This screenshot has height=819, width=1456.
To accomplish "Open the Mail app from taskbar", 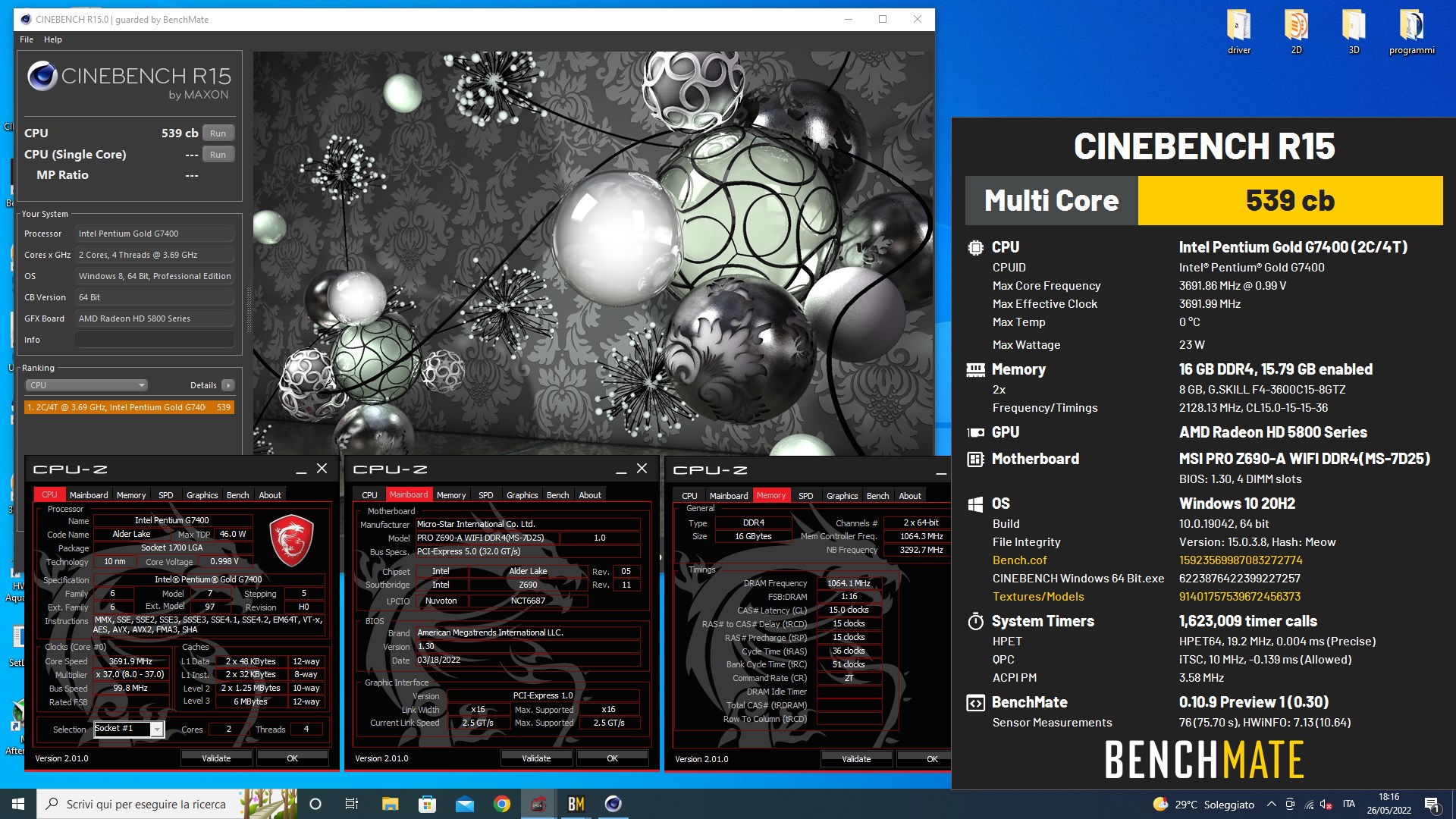I will 464,804.
